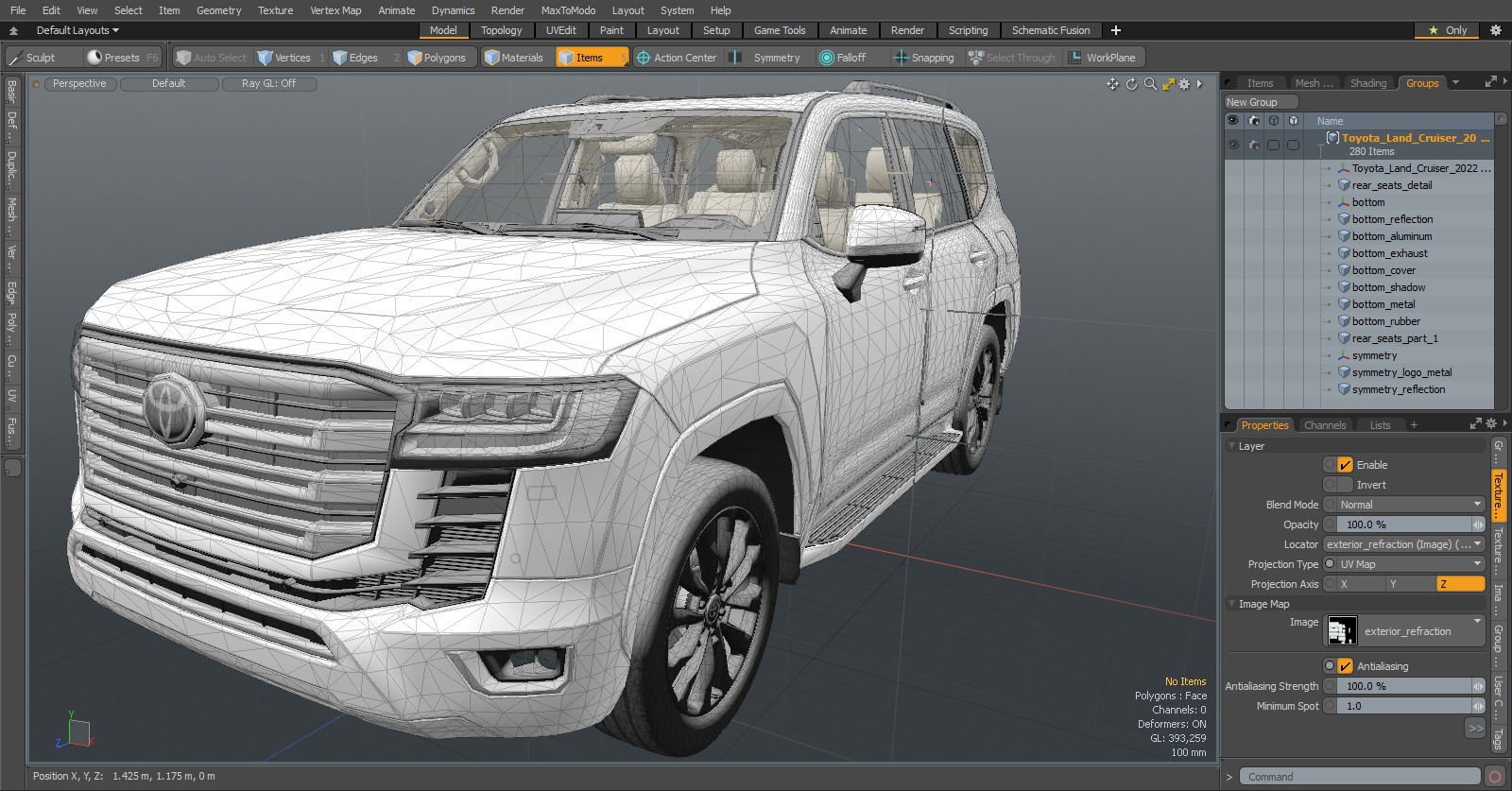Click the viewport zoom magnifier icon

pos(1150,84)
